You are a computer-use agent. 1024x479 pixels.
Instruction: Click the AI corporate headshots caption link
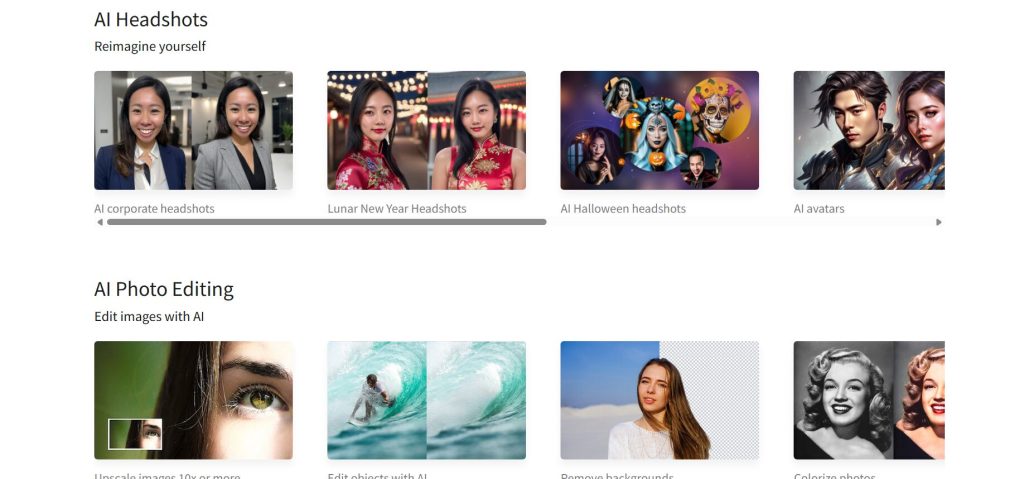click(154, 208)
